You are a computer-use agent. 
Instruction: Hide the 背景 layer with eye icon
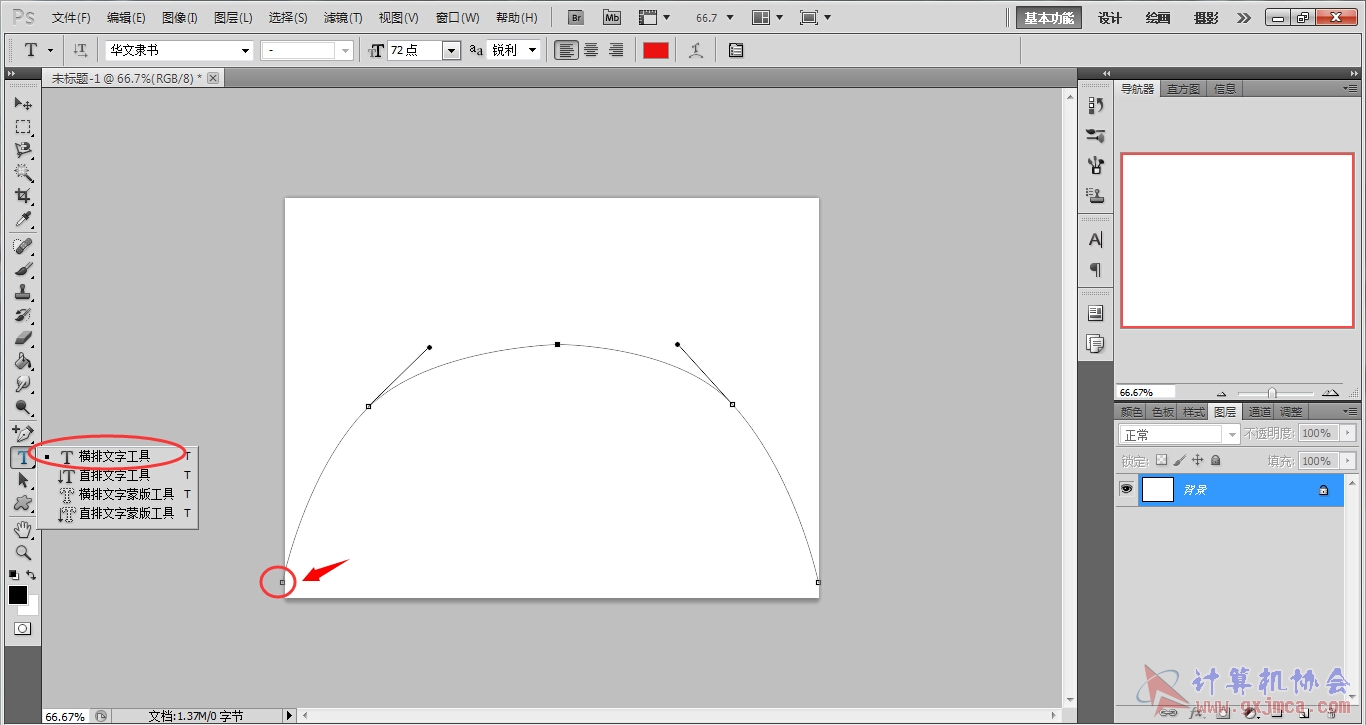tap(1126, 489)
